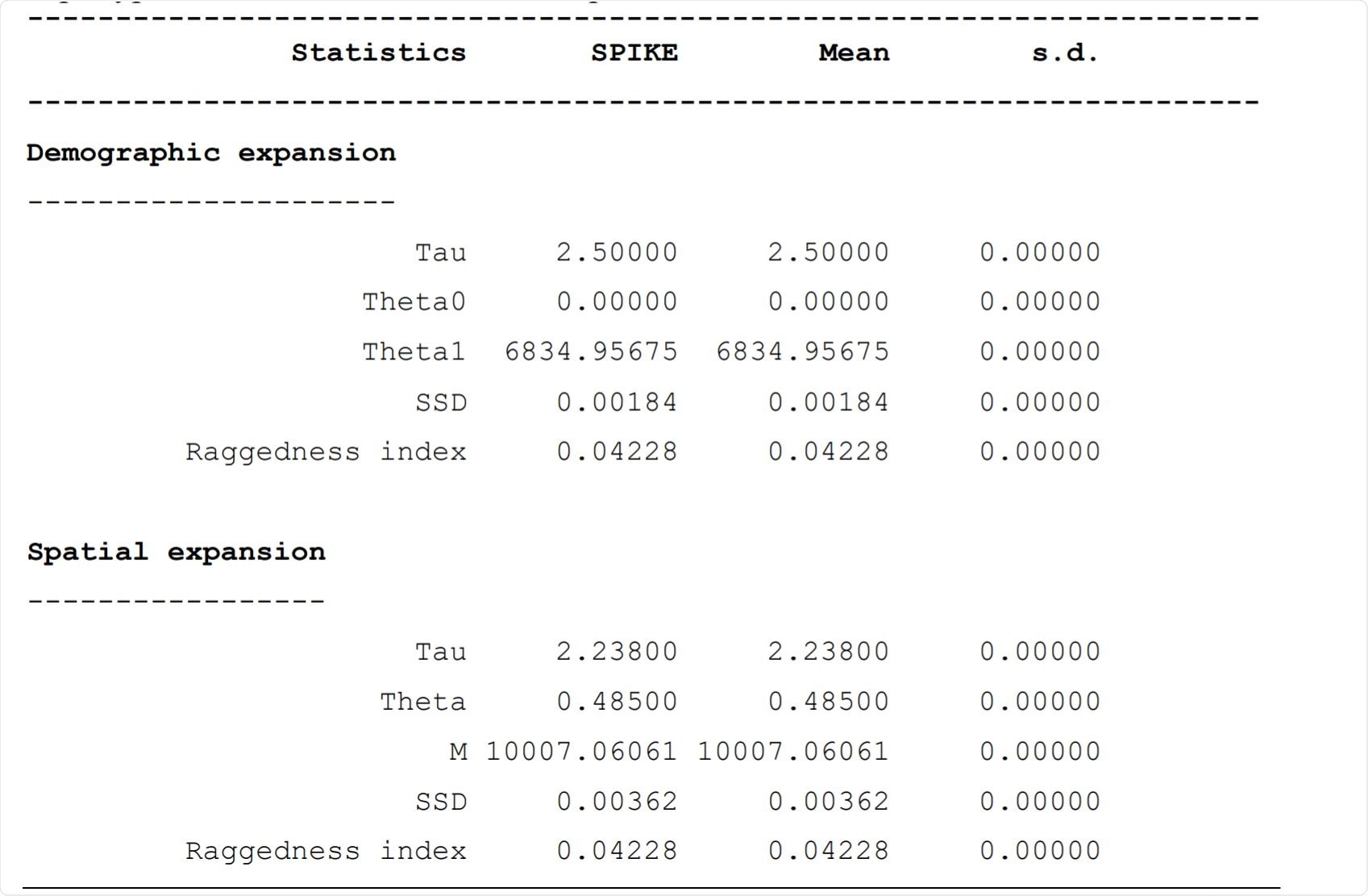Click the Mean column header
The image size is (1368, 896).
pos(854,53)
